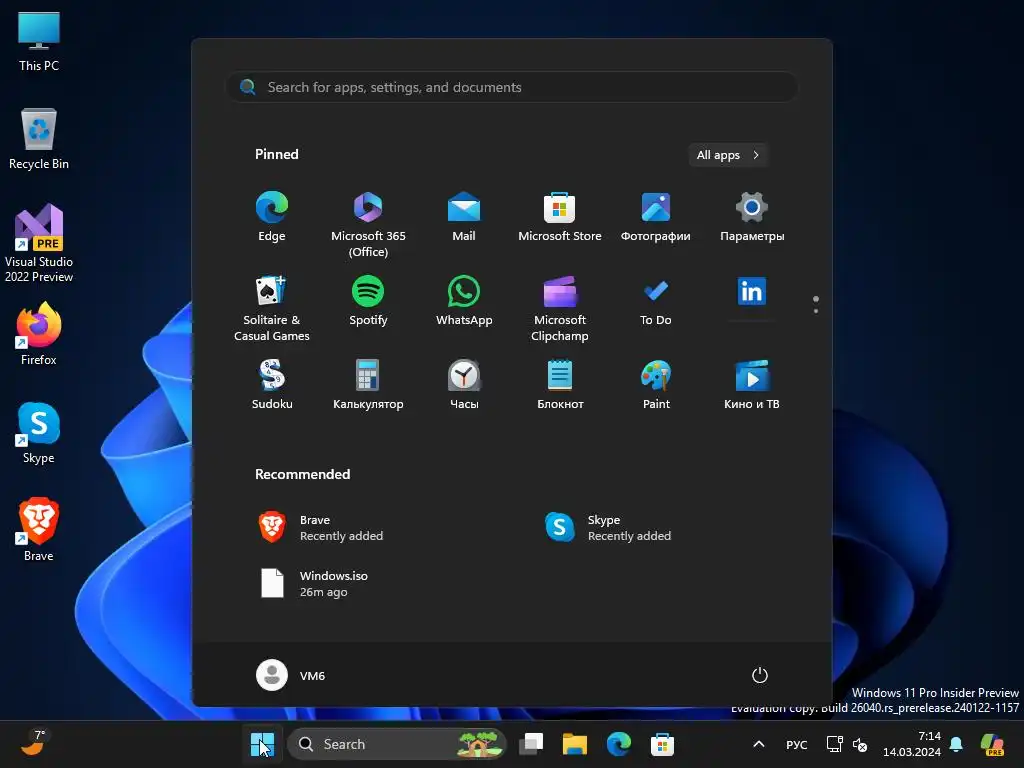Open Microsoft Store from pinned apps

[x=560, y=217]
